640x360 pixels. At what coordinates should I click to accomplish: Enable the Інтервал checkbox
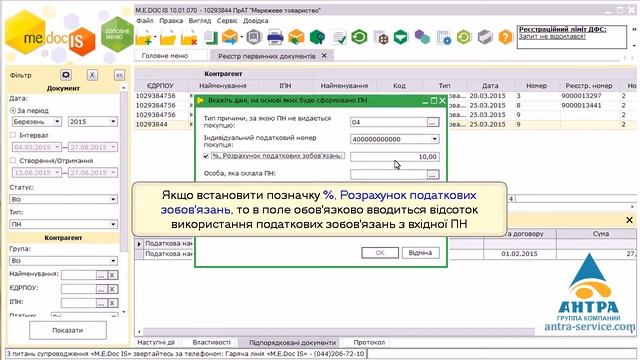(13, 135)
